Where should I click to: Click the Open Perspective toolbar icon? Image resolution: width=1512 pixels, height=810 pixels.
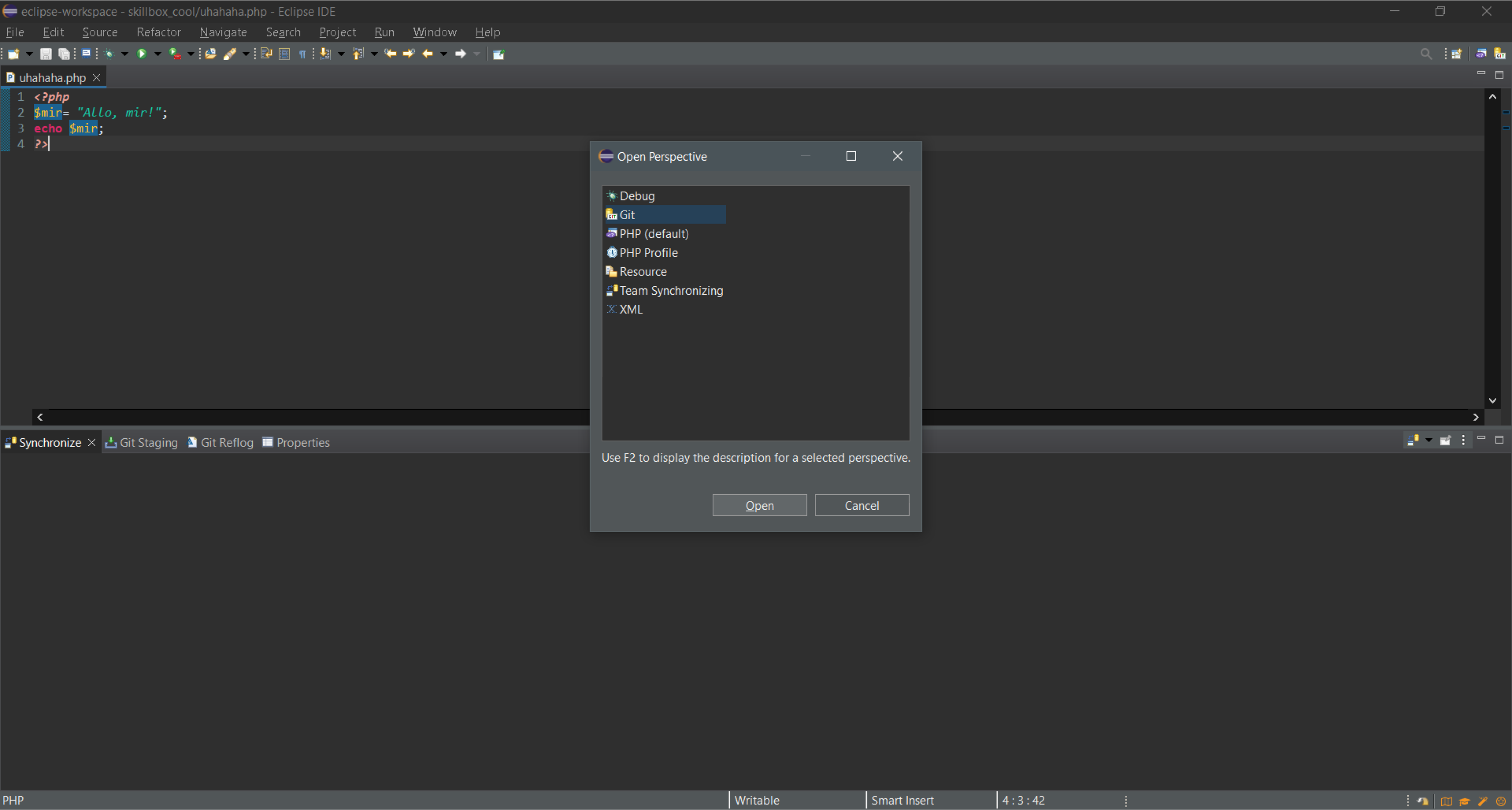pos(1456,54)
